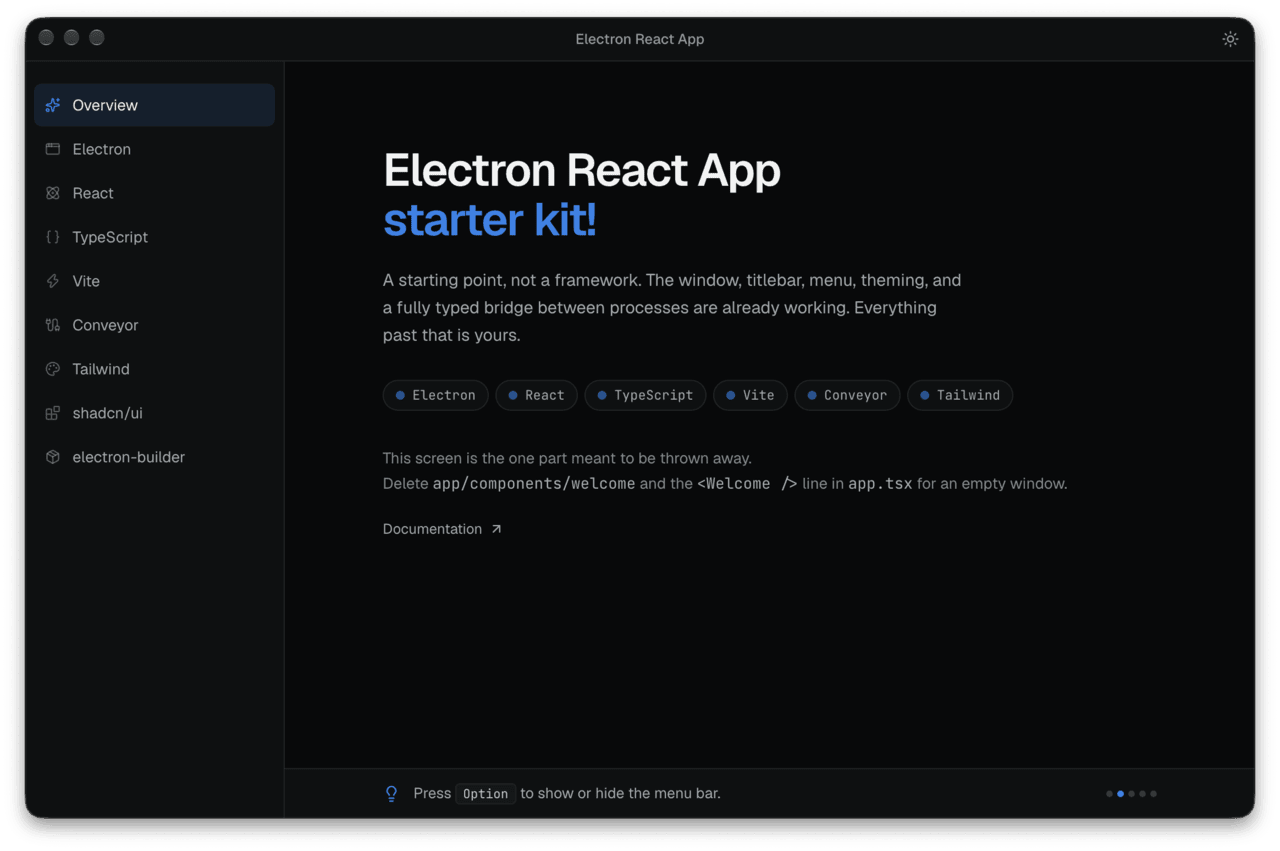Image resolution: width=1280 pixels, height=851 pixels.
Task: Toggle the light/dark theme sun button
Action: coord(1230,39)
